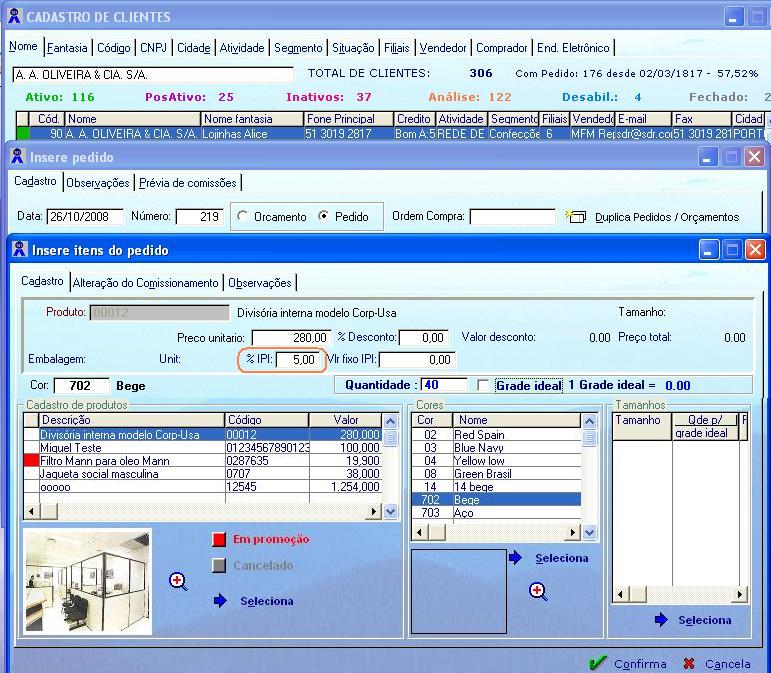Close the Insere pedido window
Image resolution: width=771 pixels, height=673 pixels.
(x=754, y=157)
